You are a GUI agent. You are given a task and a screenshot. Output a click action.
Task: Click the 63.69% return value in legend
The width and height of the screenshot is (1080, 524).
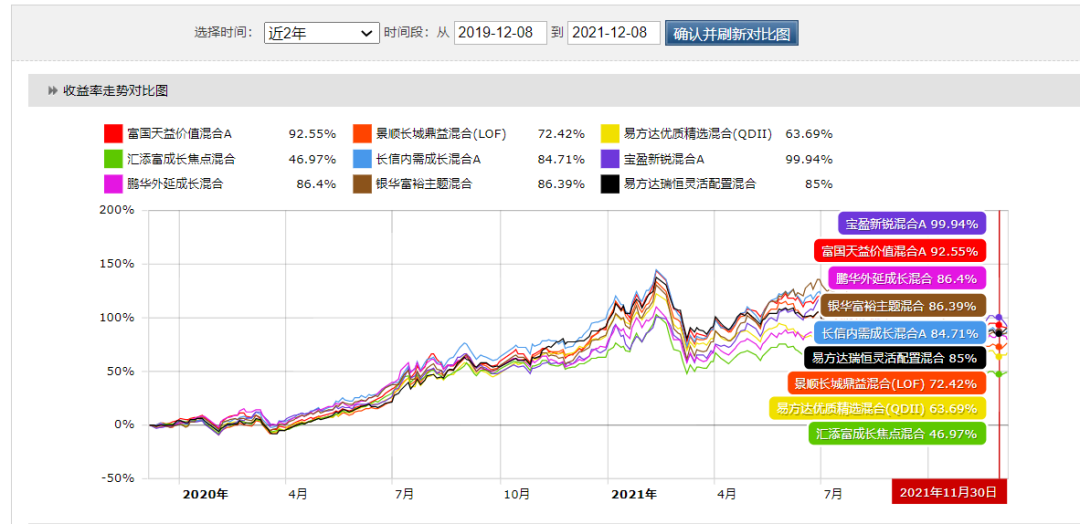(x=809, y=134)
